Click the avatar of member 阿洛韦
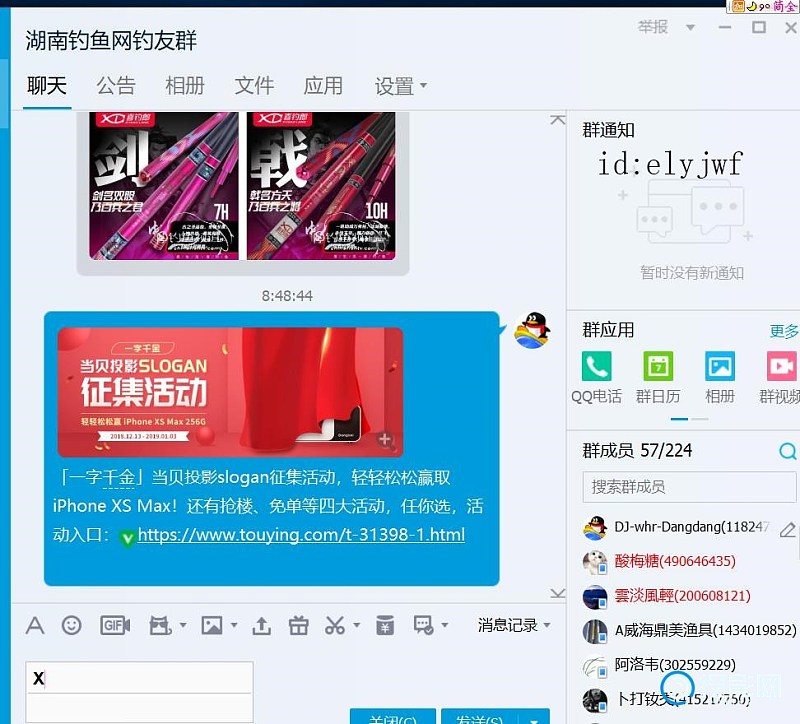The height and width of the screenshot is (724, 800). click(x=595, y=666)
